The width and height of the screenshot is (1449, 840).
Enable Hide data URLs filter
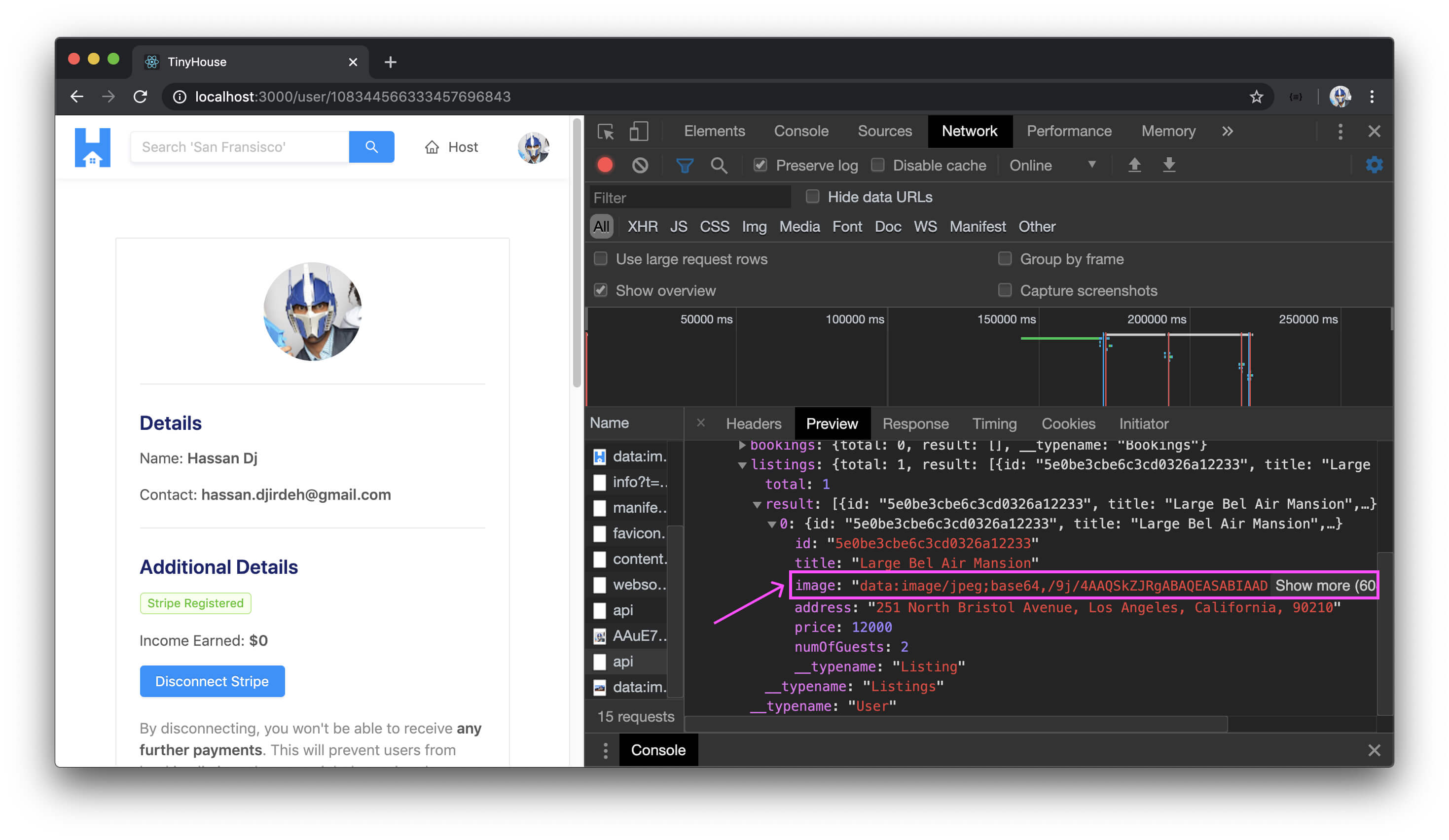tap(811, 197)
